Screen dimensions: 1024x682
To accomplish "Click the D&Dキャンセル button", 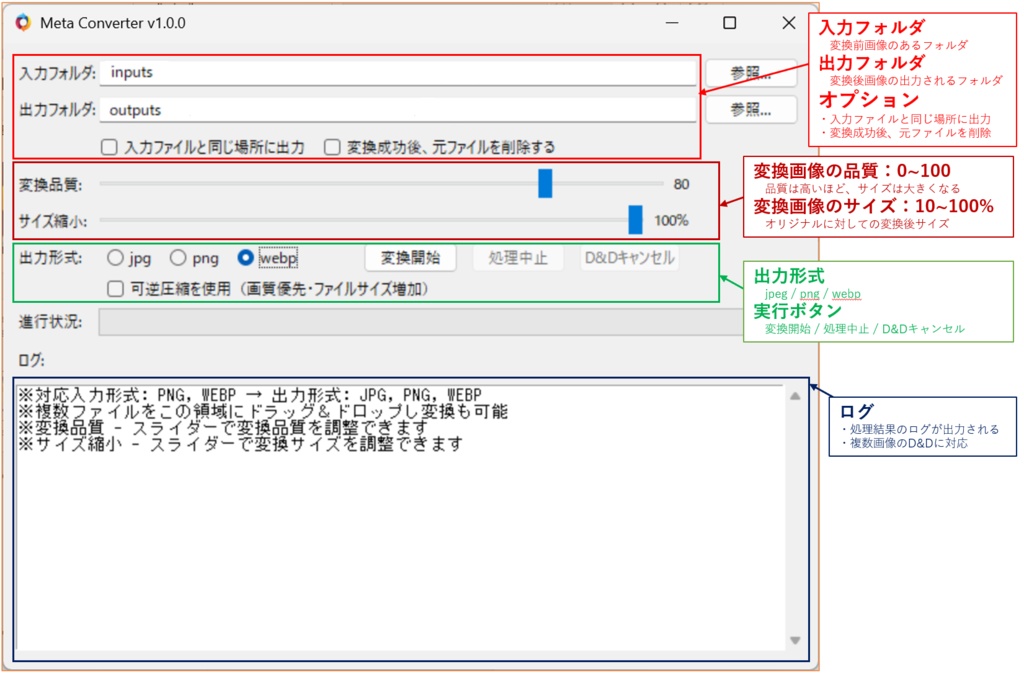I will [629, 257].
